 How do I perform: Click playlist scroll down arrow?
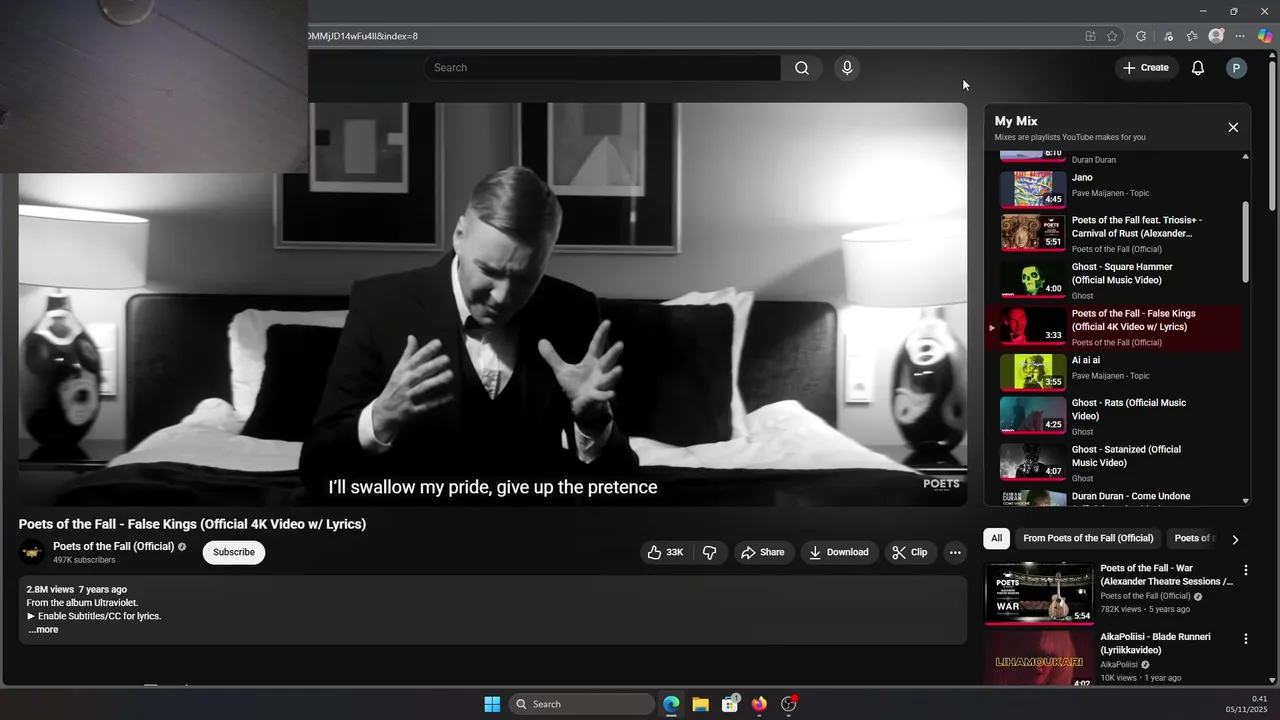coord(1245,501)
